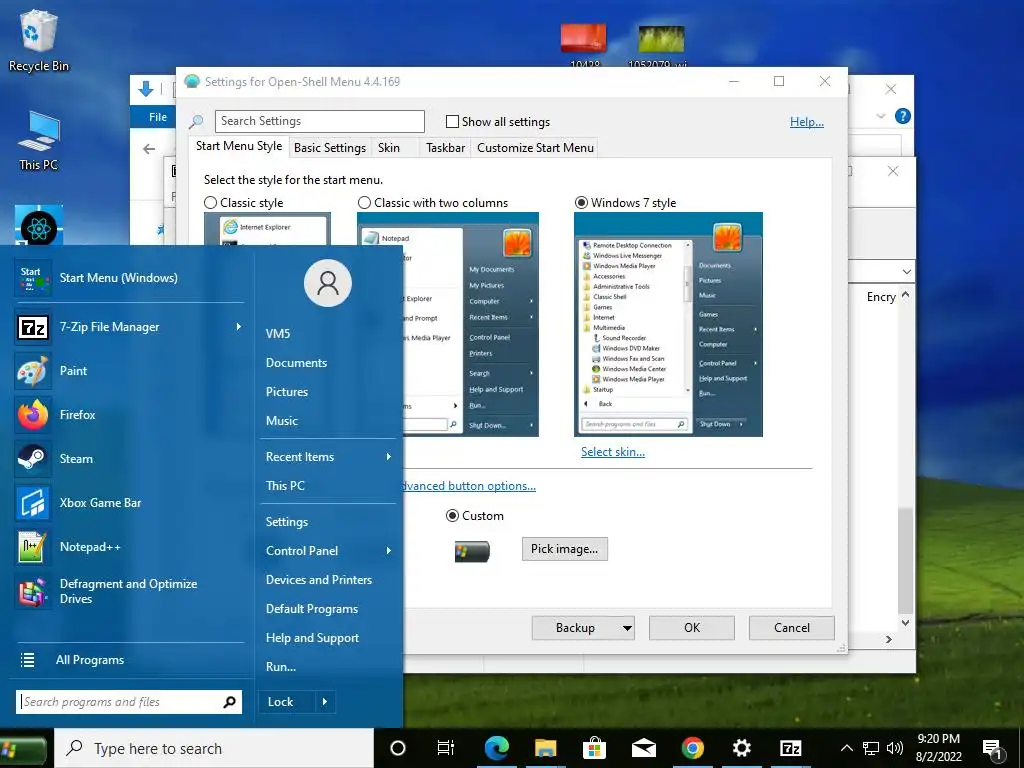
Task: Expand ribbon chevron in background Explorer window
Action: tap(880, 116)
